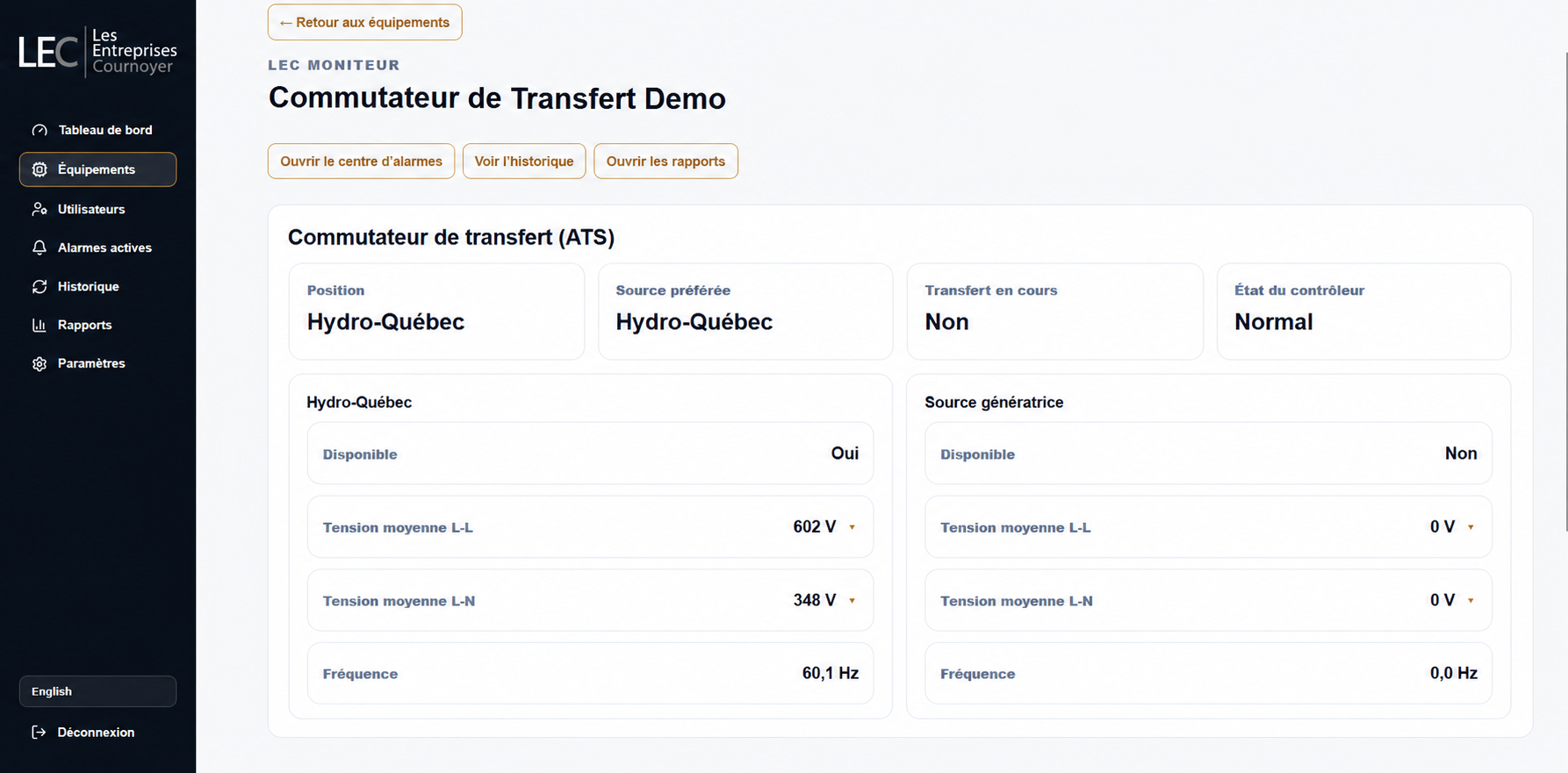Click the Rapports bar chart icon
This screenshot has height=773, width=1568.
[40, 325]
